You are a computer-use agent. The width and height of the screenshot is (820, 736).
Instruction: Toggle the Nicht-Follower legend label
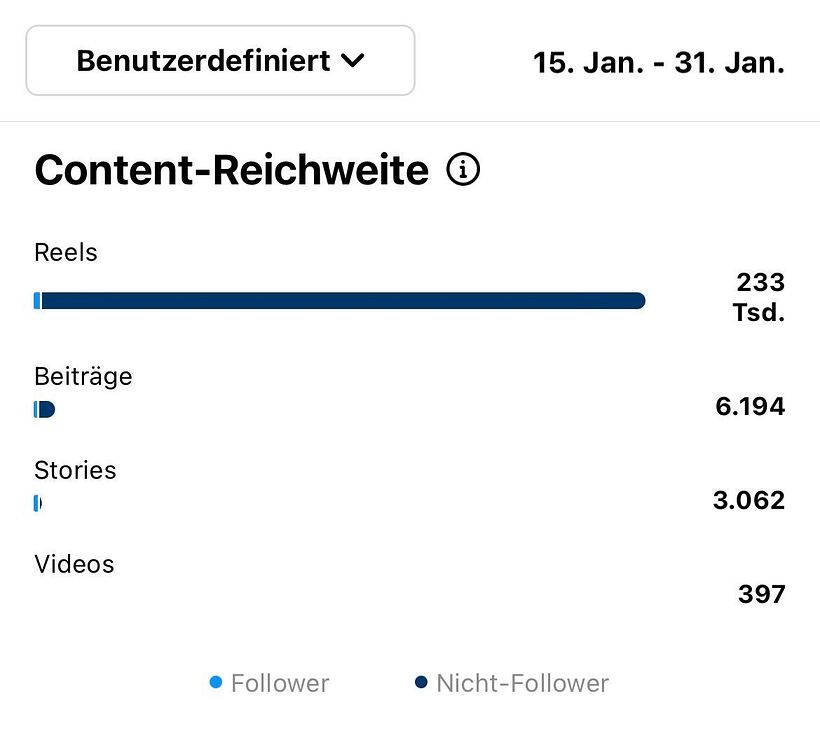pos(522,683)
